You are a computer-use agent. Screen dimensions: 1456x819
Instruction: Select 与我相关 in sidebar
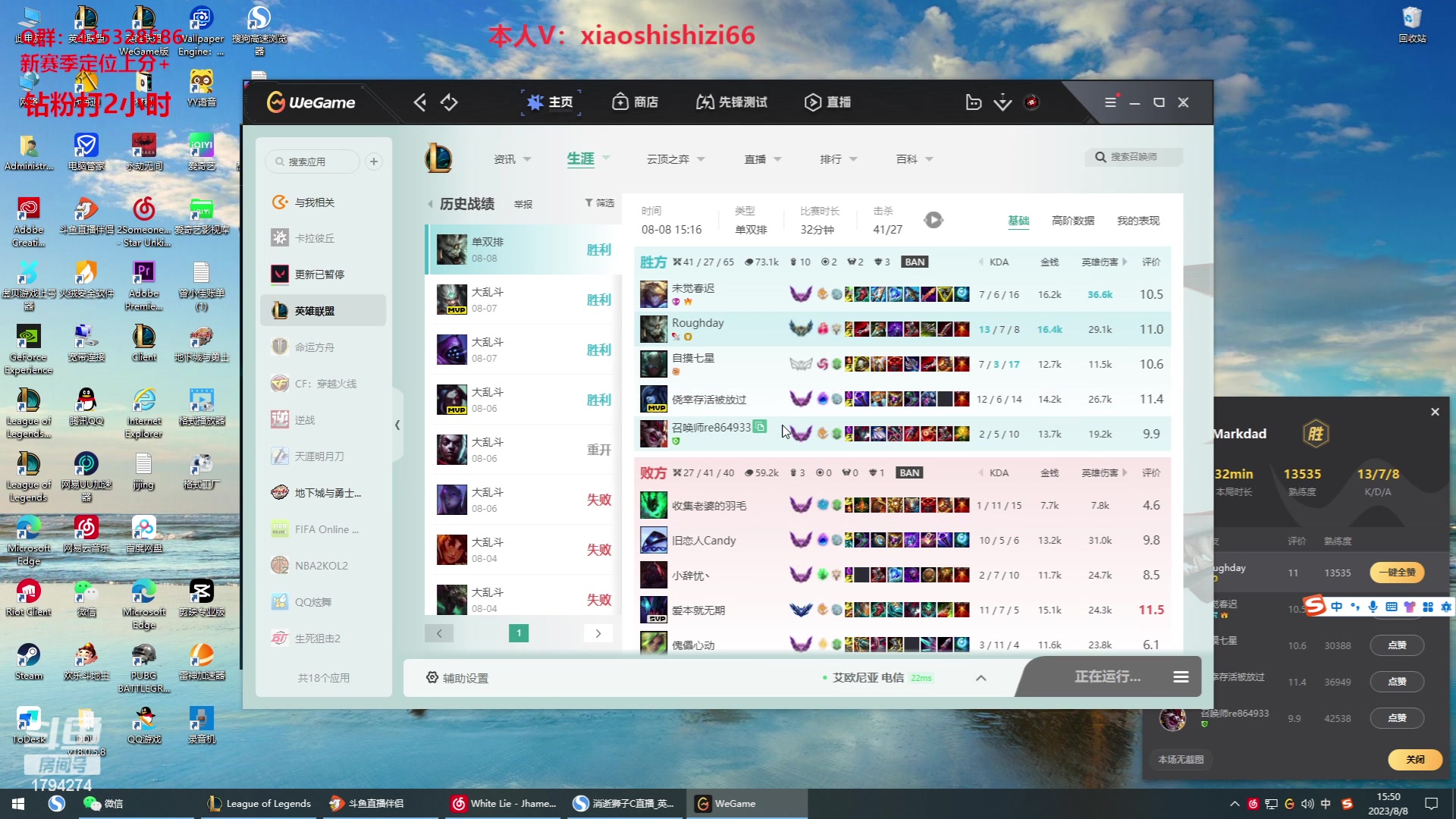tap(323, 202)
